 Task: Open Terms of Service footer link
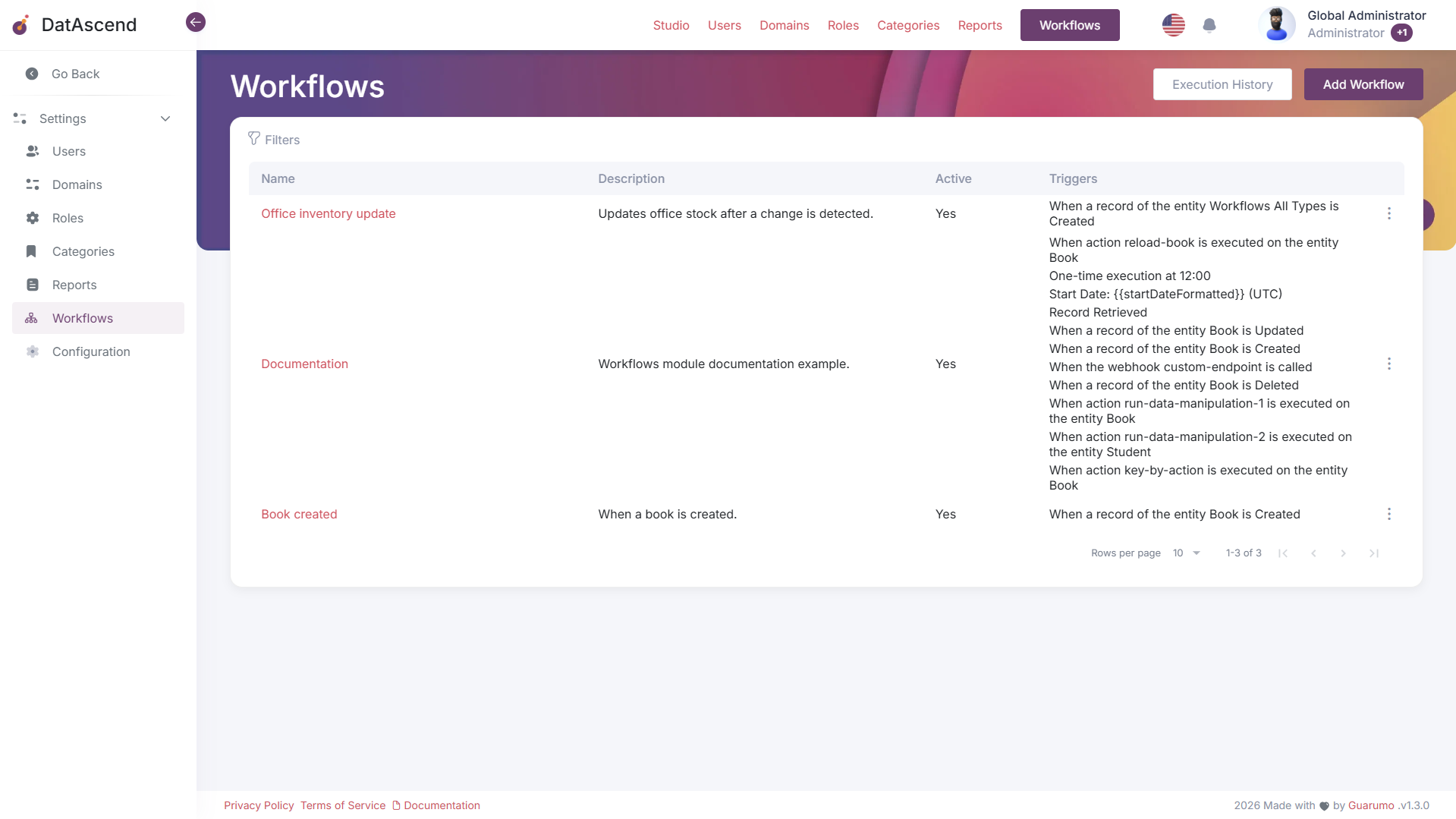tap(343, 805)
